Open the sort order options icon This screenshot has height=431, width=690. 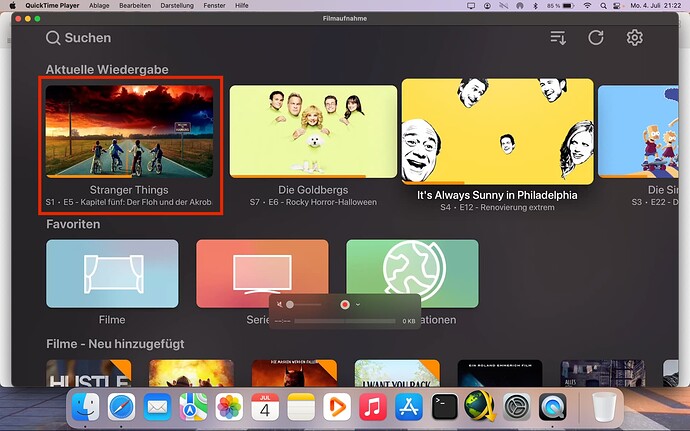click(558, 38)
